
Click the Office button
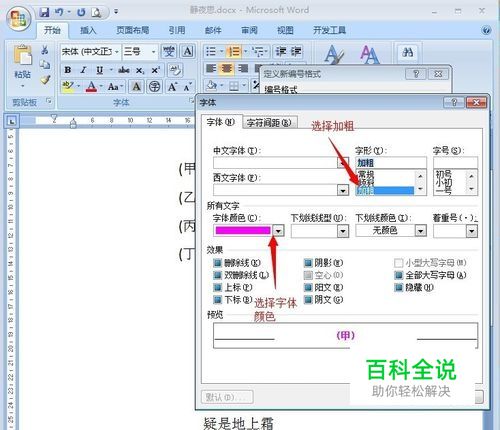click(19, 18)
